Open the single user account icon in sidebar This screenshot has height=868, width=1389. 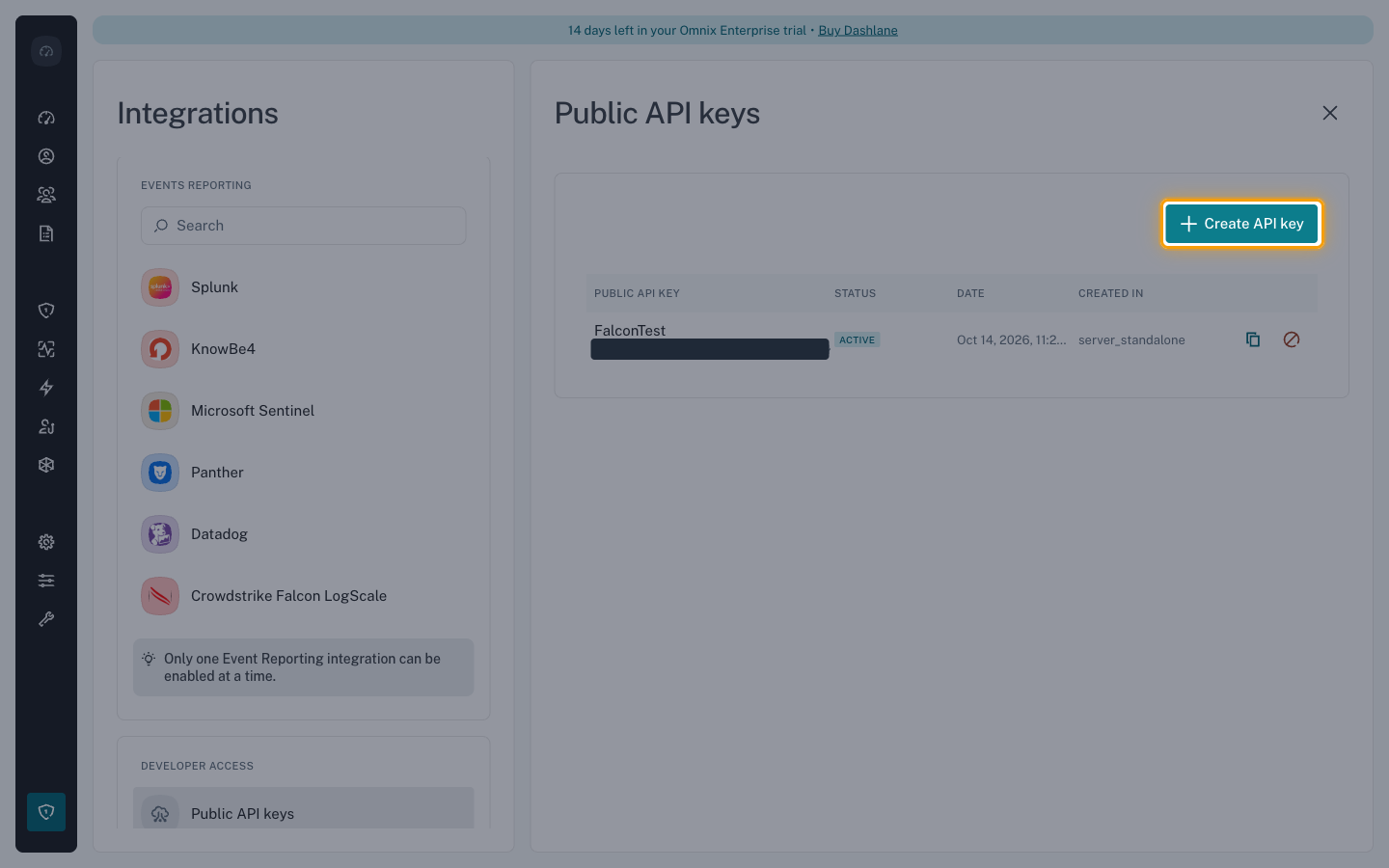coord(46,156)
